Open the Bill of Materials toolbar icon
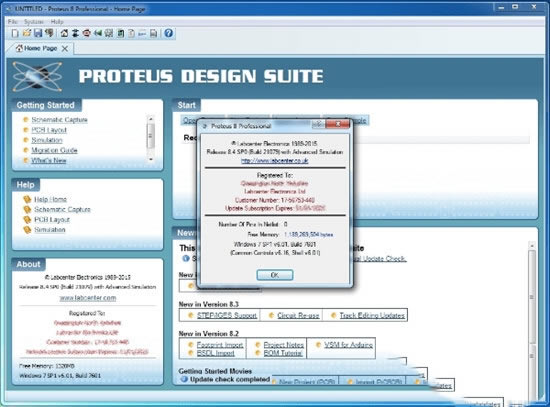 tap(131, 33)
